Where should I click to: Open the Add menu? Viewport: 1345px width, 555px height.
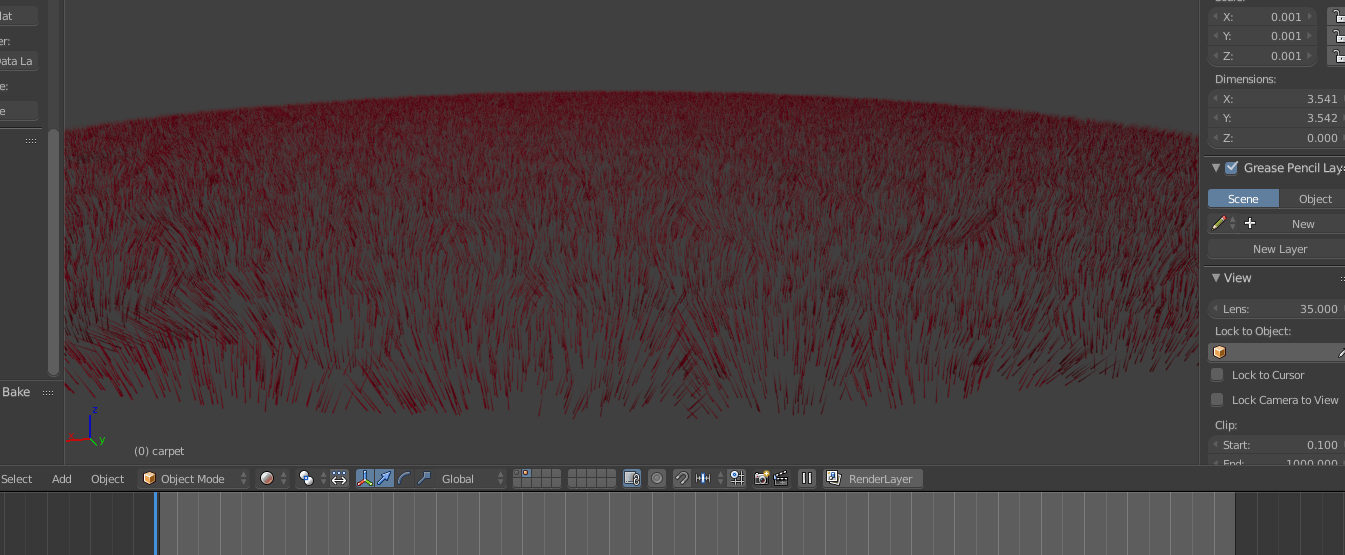[x=62, y=479]
